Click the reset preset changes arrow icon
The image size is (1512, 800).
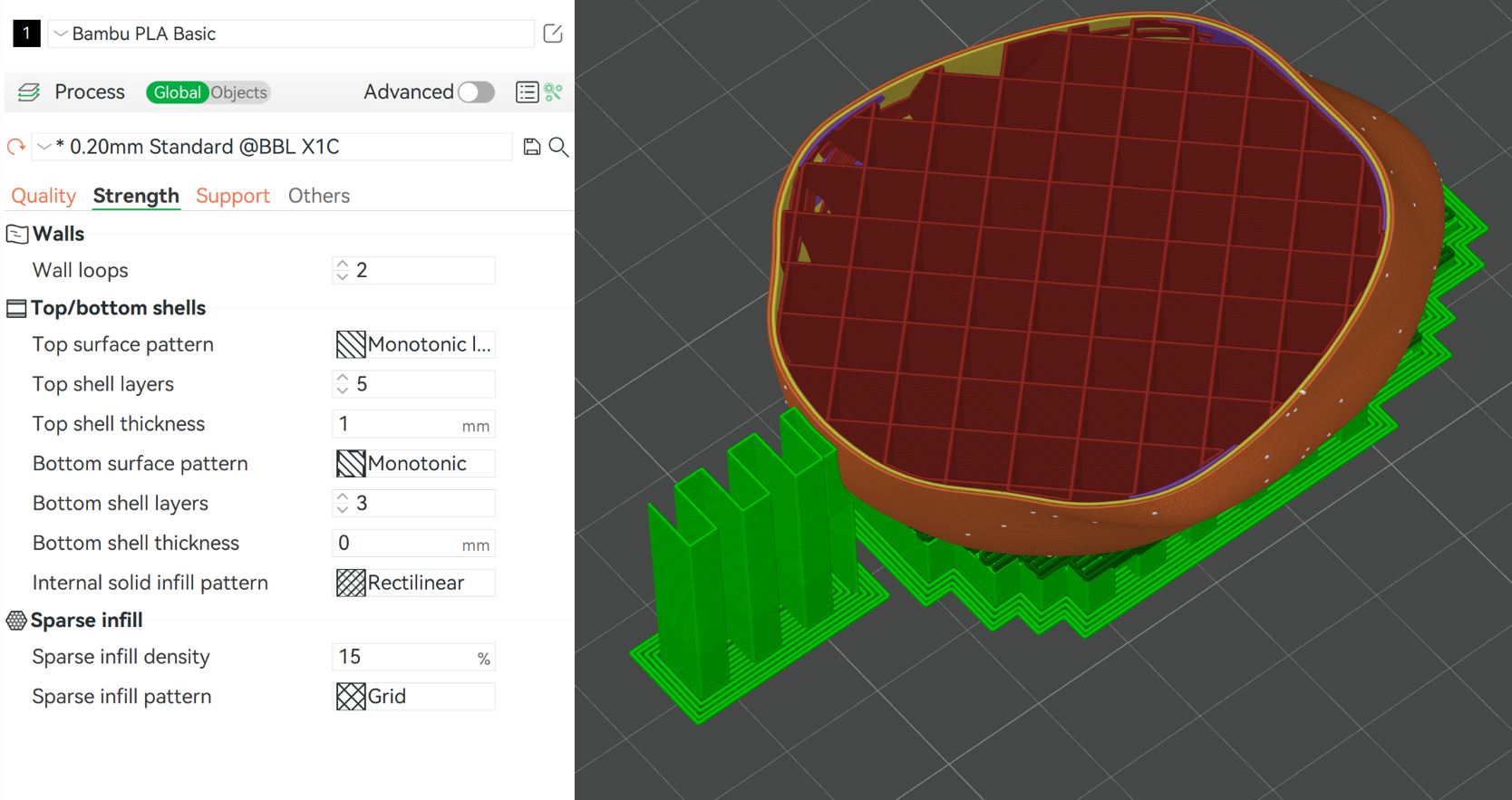15,147
